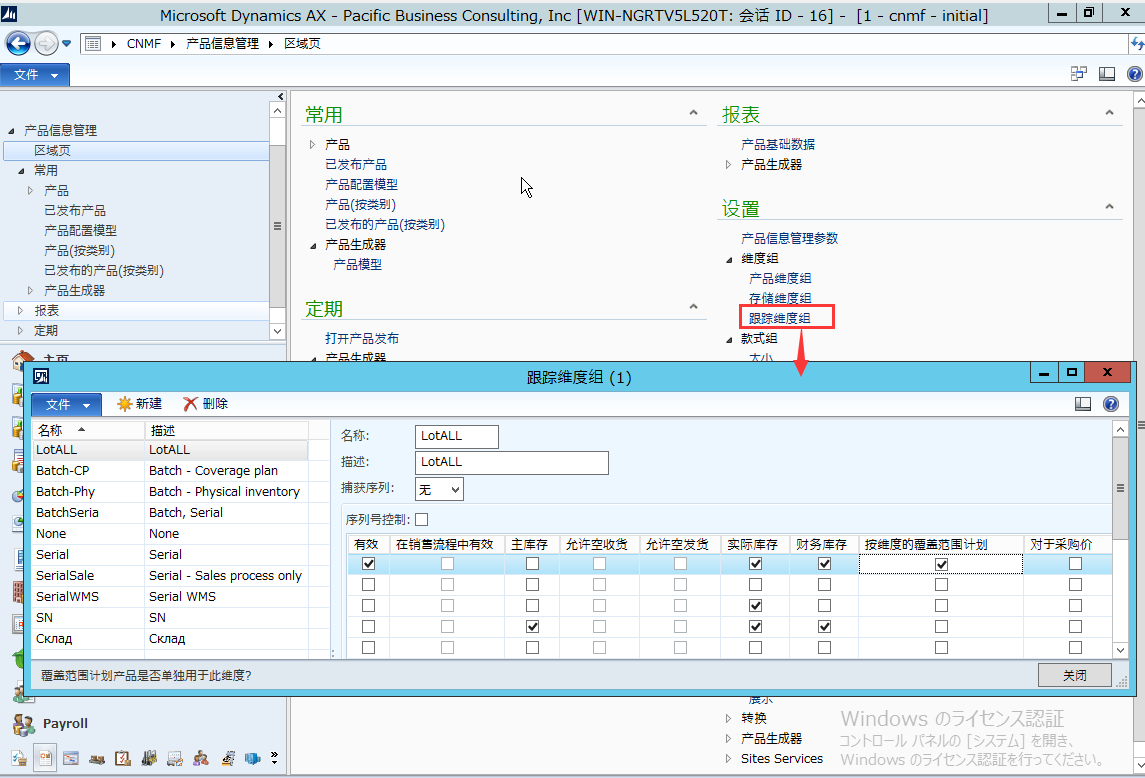Collapse the 设置 section header
1145x778 pixels.
(1109, 207)
